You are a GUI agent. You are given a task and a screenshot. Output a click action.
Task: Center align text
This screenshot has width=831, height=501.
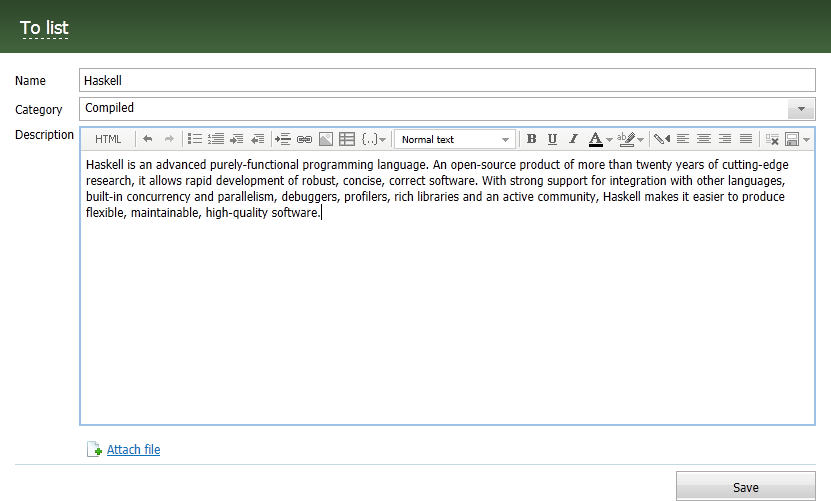[x=704, y=139]
